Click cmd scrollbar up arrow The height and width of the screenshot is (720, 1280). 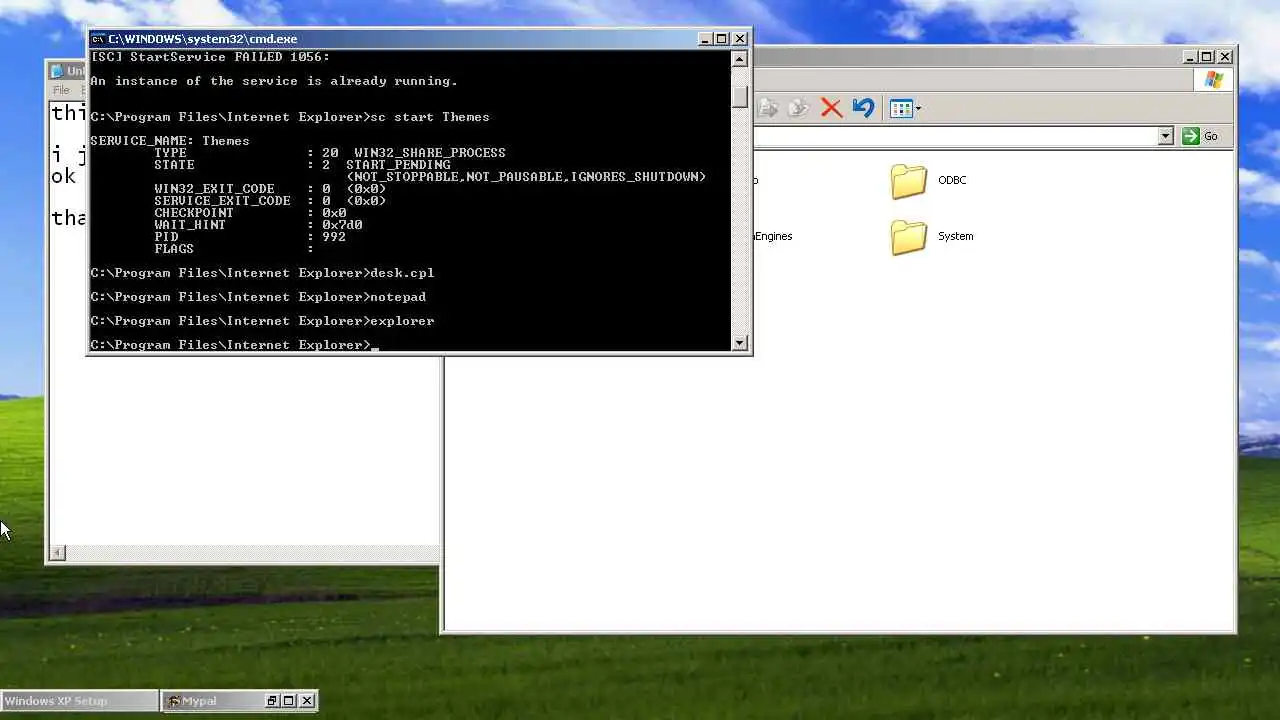740,59
